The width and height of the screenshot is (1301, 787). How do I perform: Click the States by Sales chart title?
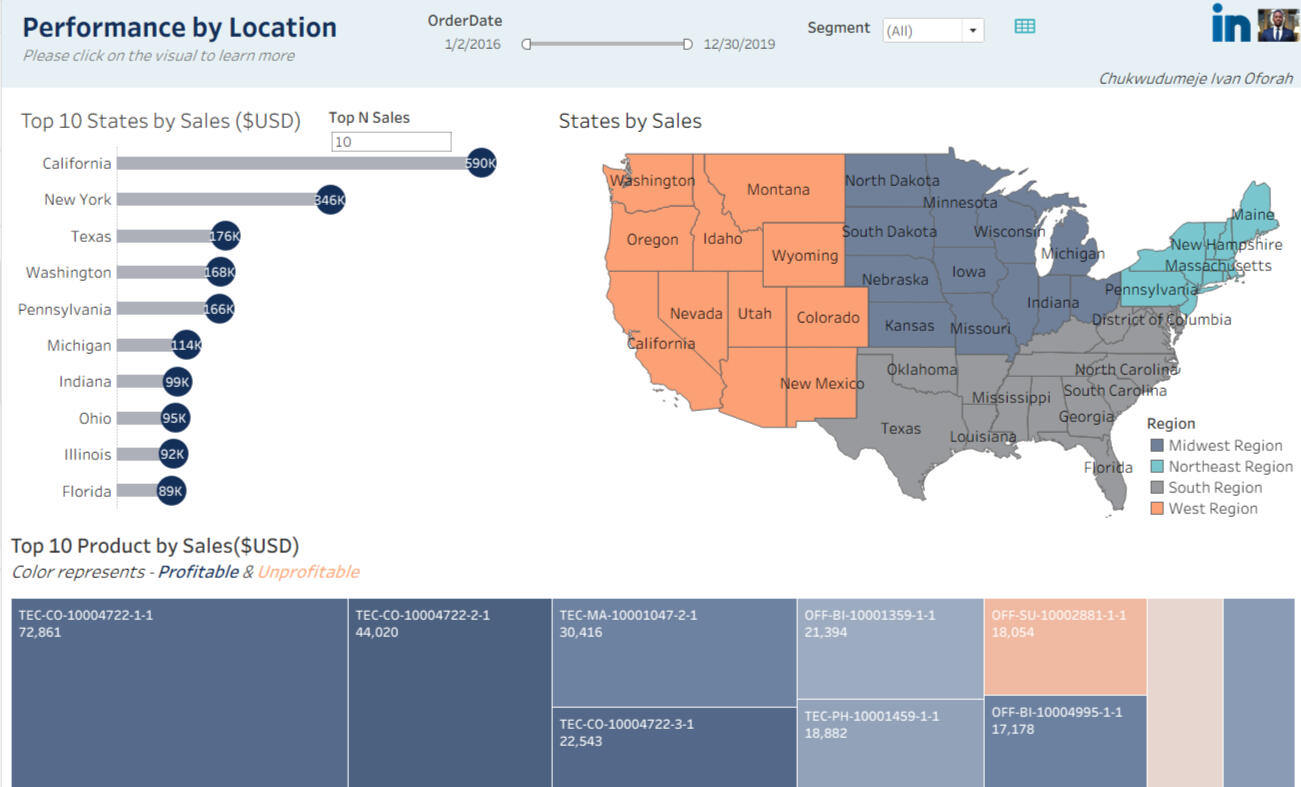630,121
